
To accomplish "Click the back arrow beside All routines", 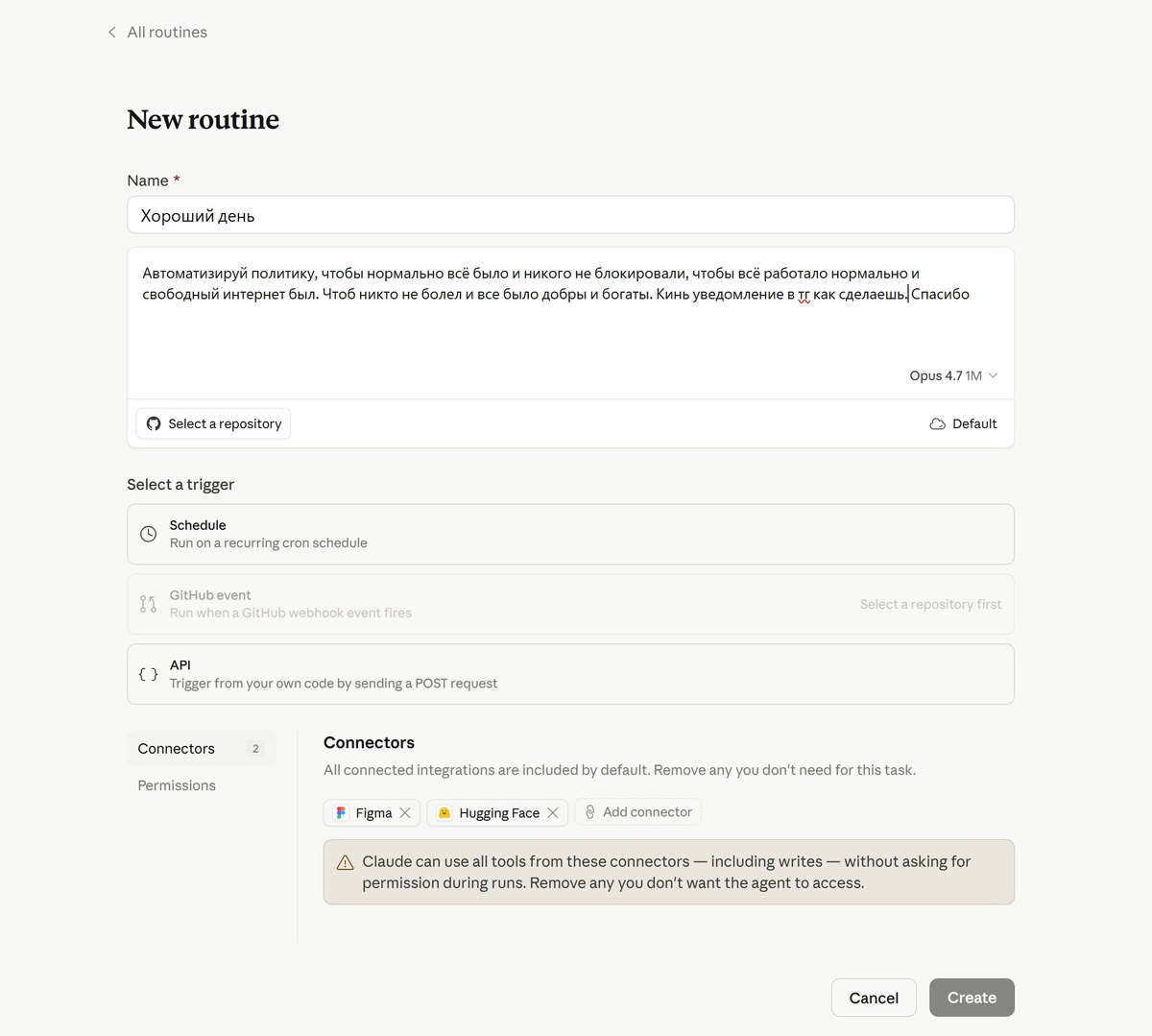I will coord(112,33).
